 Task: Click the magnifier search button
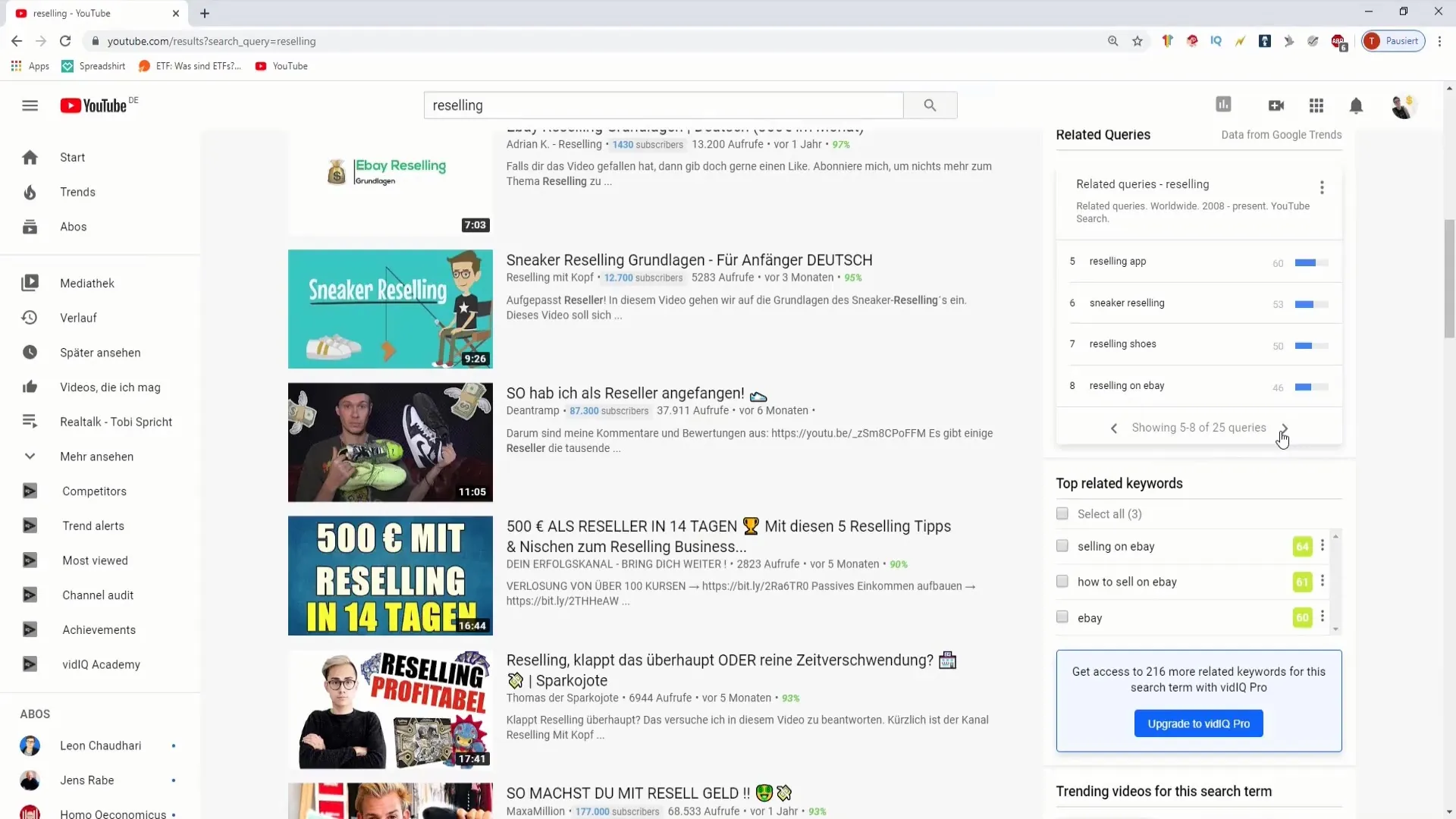pyautogui.click(x=930, y=105)
